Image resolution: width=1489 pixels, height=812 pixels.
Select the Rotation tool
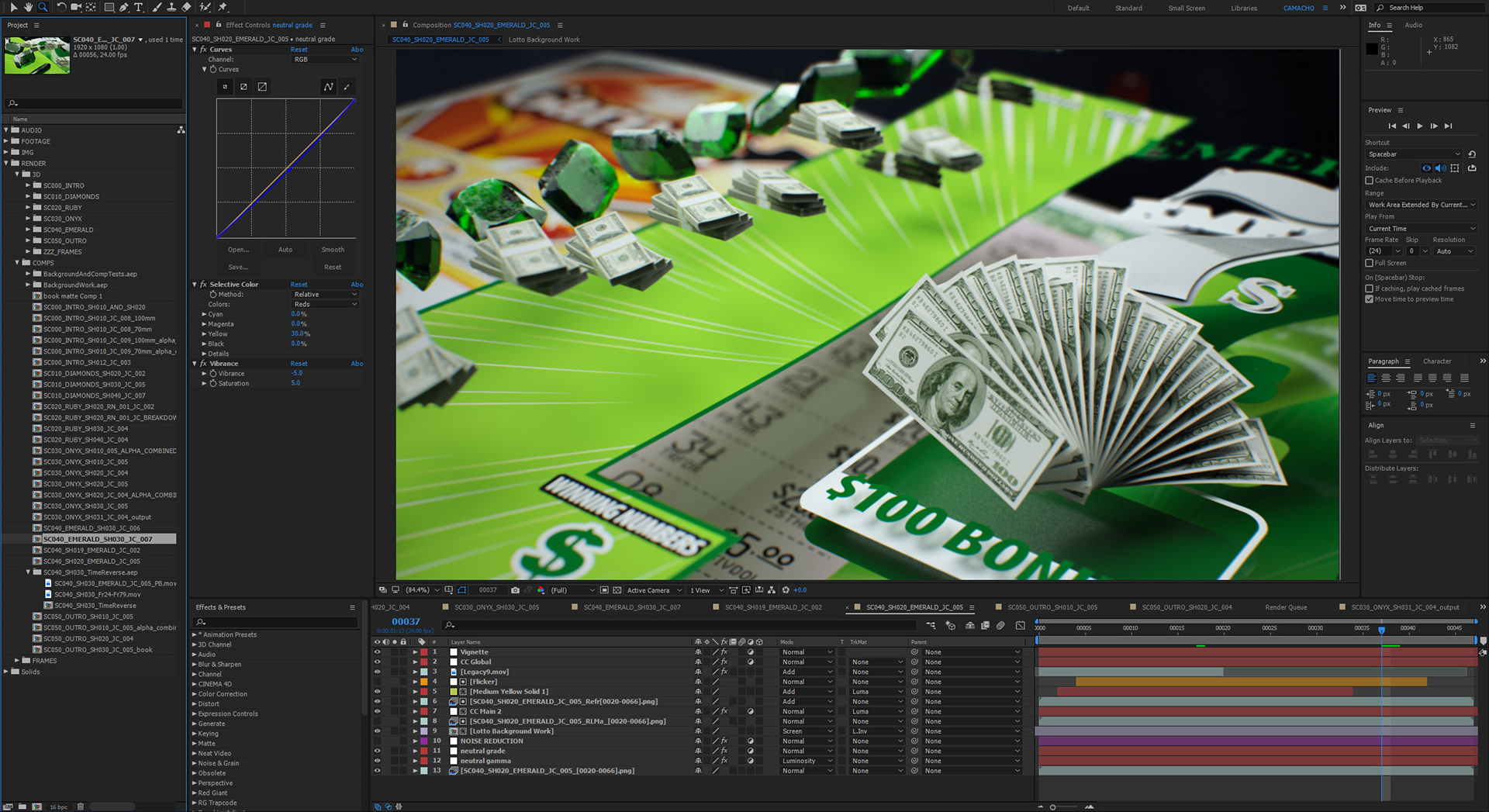61,7
